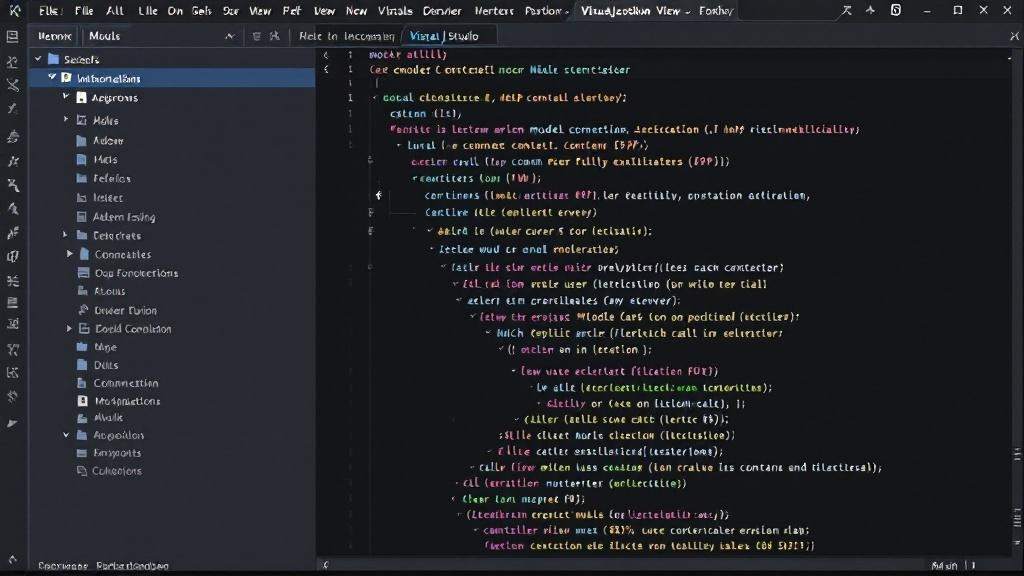Collapse the 'Aegroms' tree node
1024x576 pixels.
pos(66,97)
